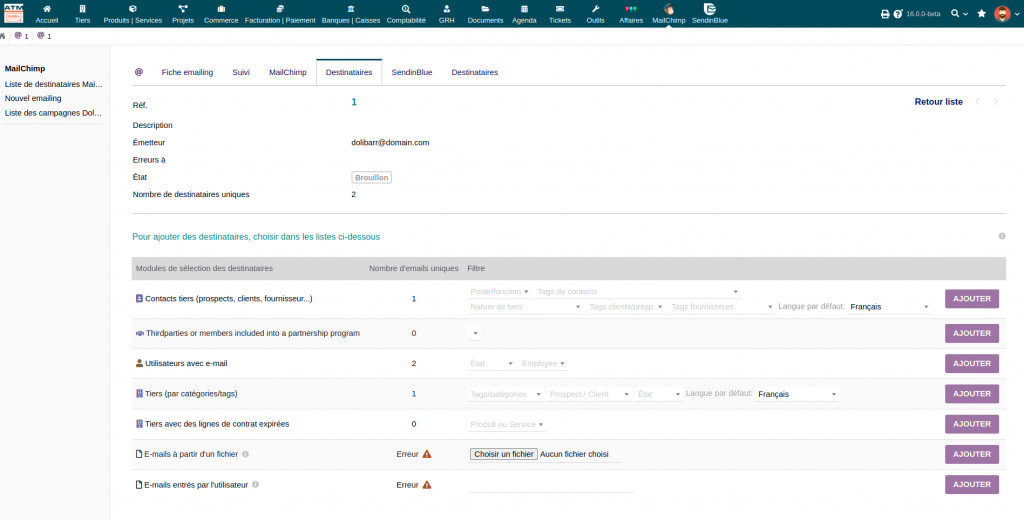
Task: Click the bookmarks star icon
Action: pos(981,14)
